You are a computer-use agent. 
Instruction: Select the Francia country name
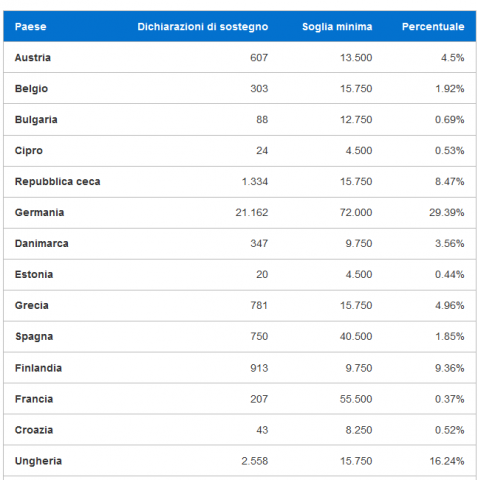click(x=34, y=399)
